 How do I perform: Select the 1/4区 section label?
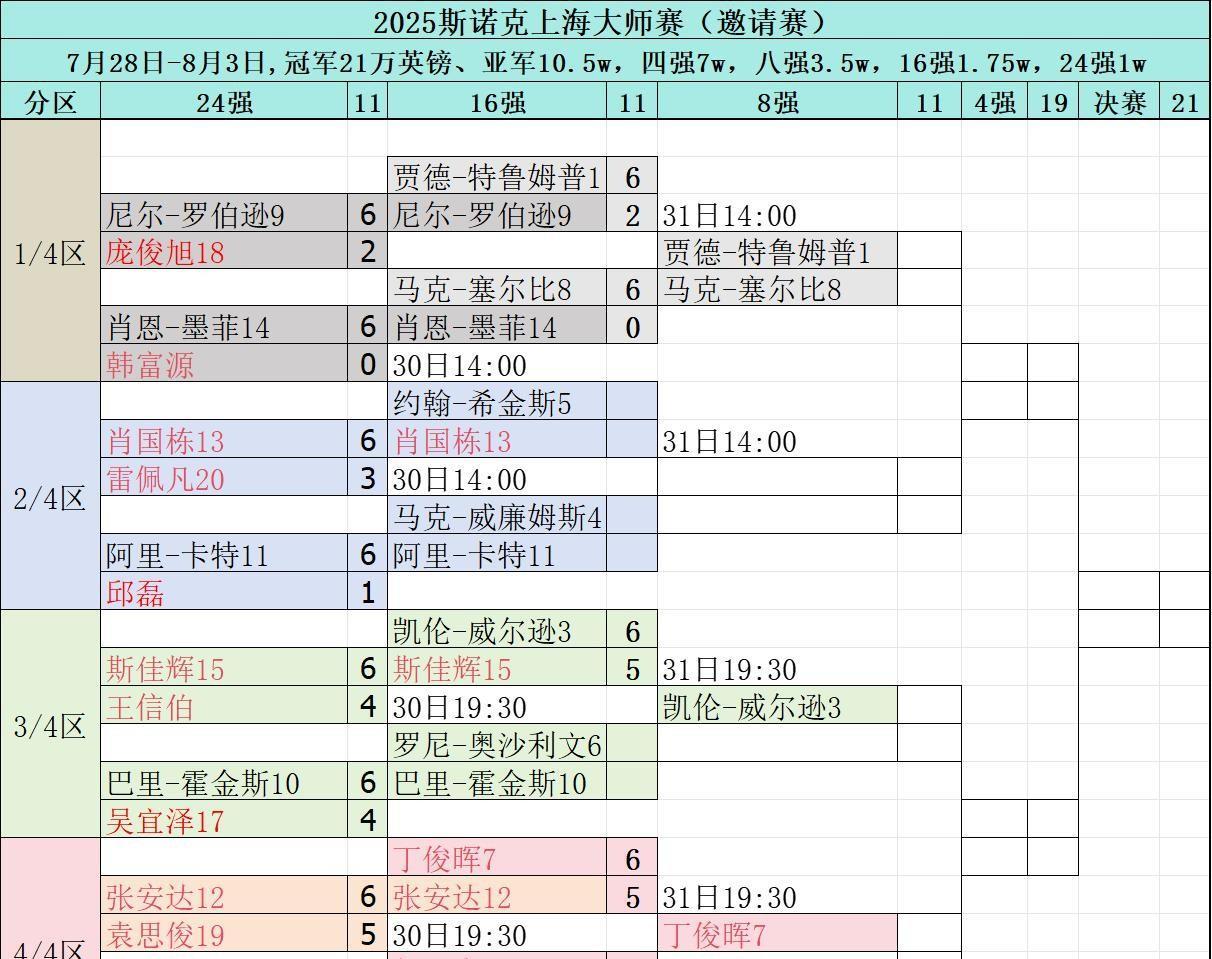point(51,251)
